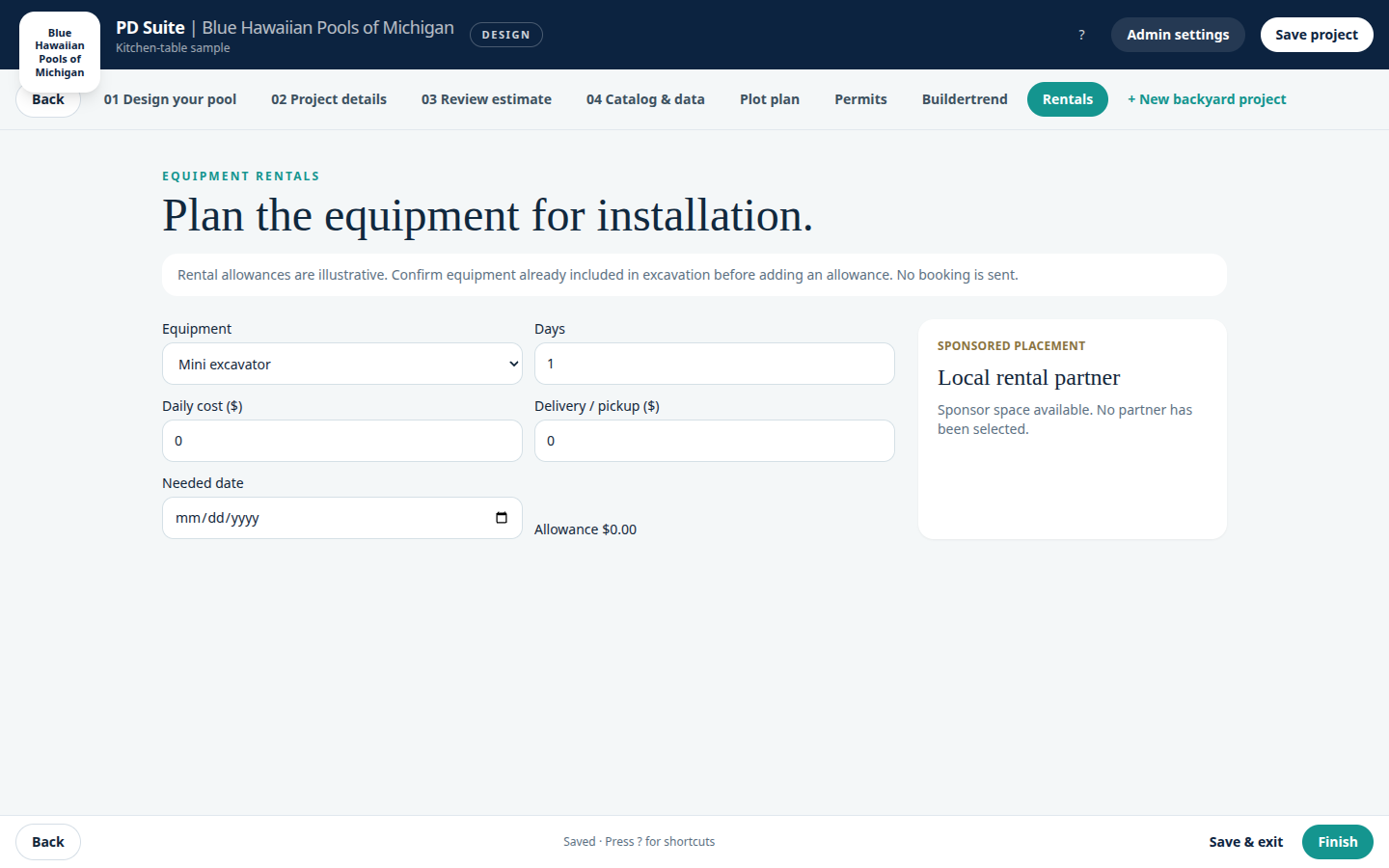Click the Finish button
Viewport: 1389px width, 868px height.
1338,842
